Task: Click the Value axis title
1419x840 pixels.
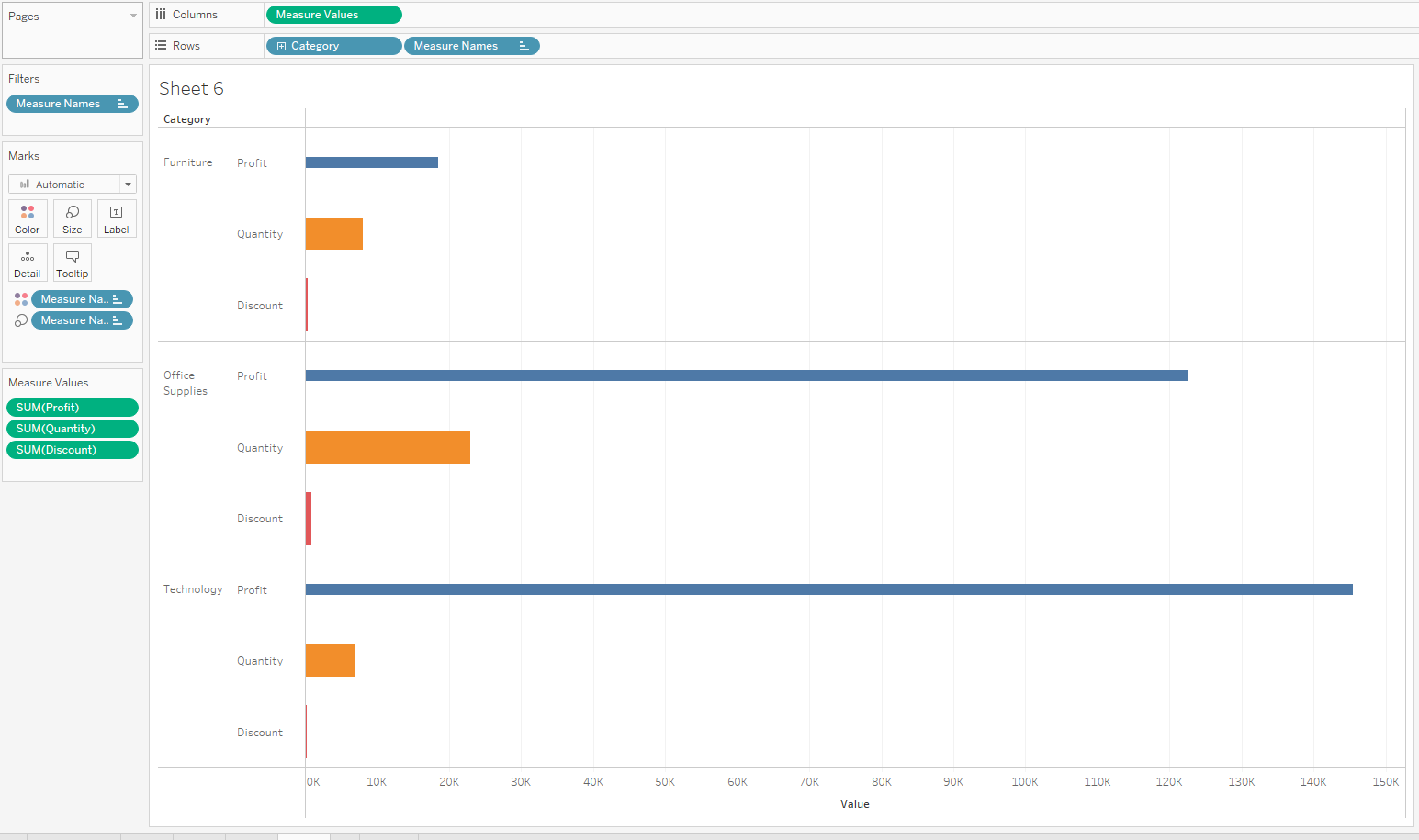Action: [855, 804]
